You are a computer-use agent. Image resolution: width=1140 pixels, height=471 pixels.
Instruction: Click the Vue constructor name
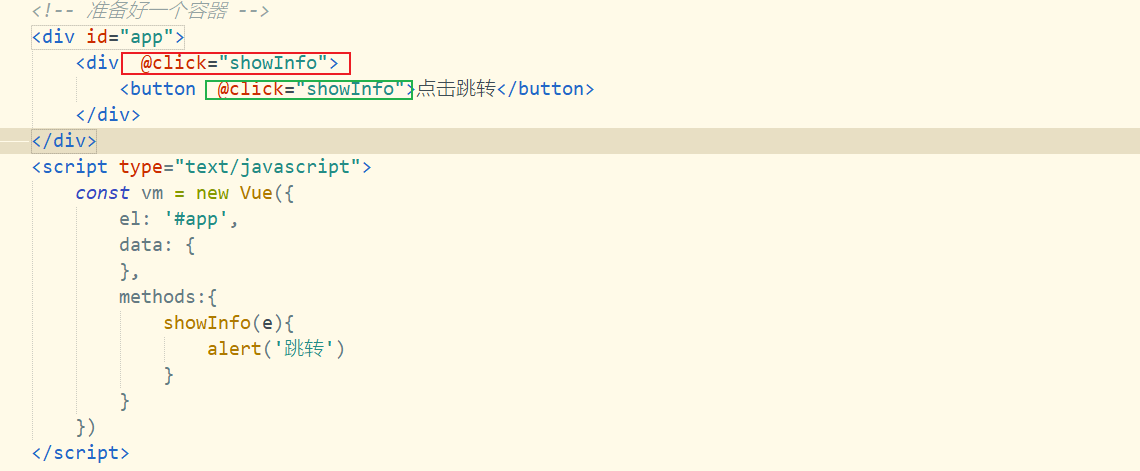[256, 192]
